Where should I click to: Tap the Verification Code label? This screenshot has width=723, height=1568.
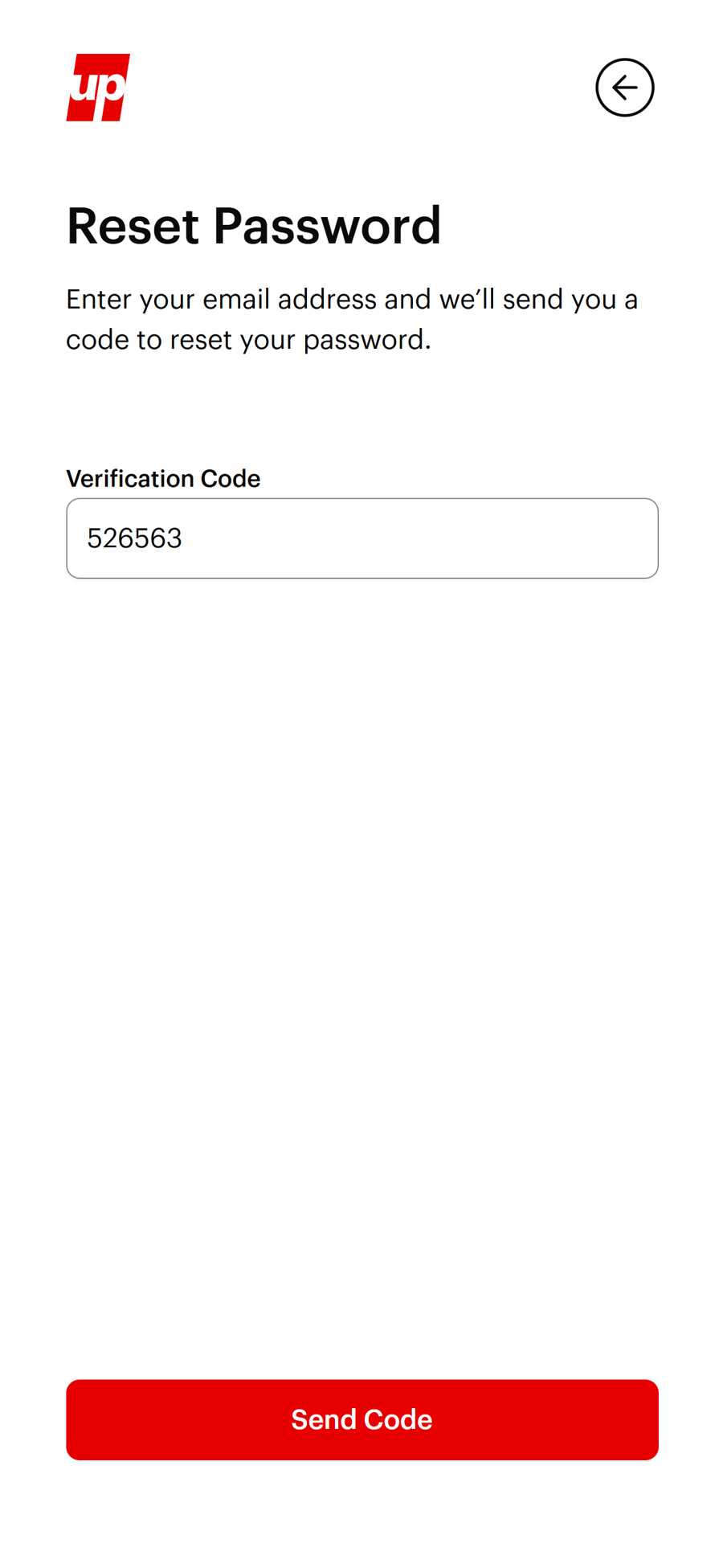(163, 478)
